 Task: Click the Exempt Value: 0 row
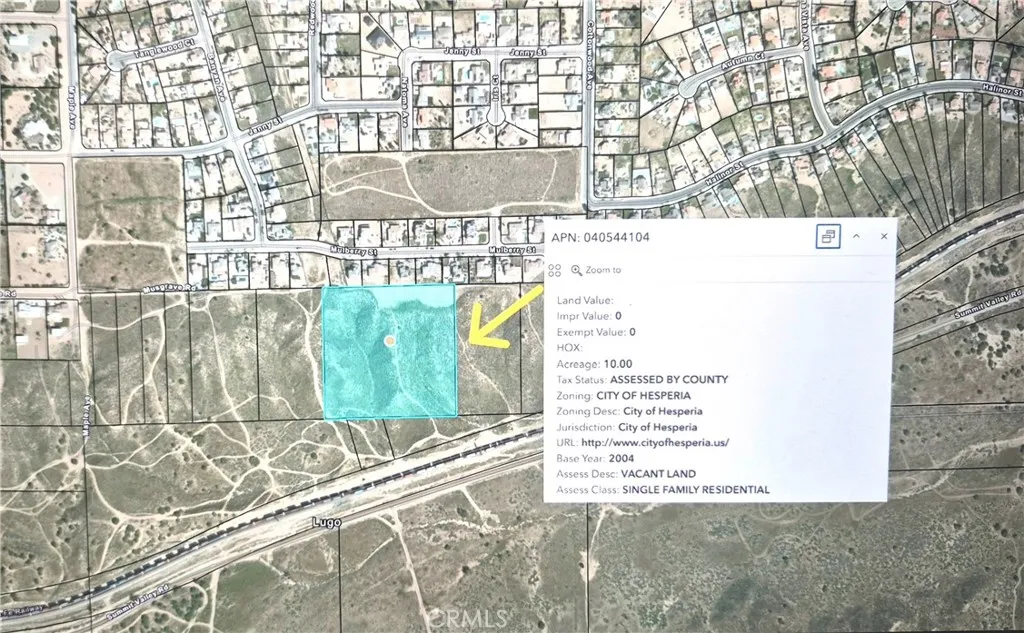(x=596, y=332)
